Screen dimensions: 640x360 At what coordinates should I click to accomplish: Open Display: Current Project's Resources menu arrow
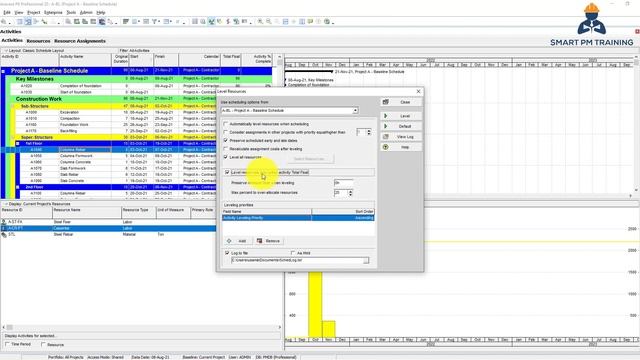click(6, 204)
